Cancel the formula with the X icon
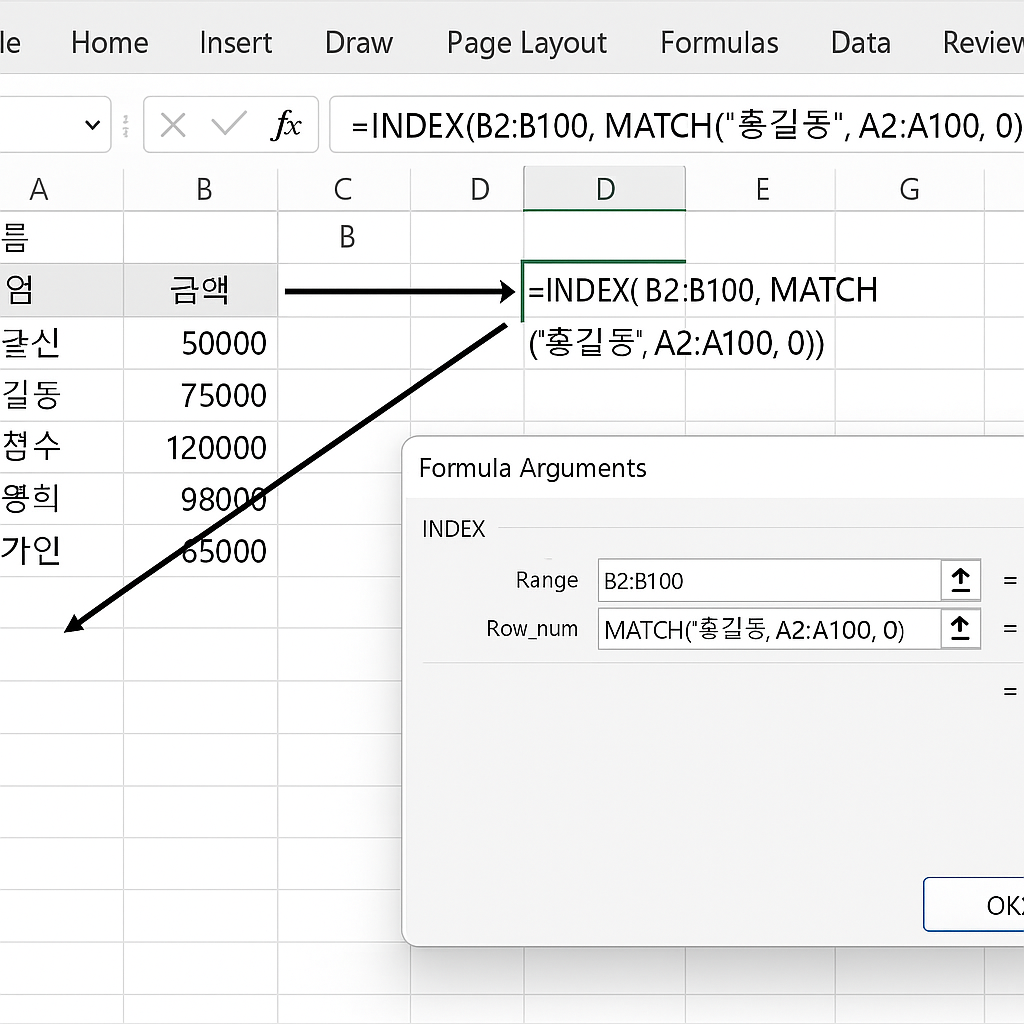 point(172,124)
